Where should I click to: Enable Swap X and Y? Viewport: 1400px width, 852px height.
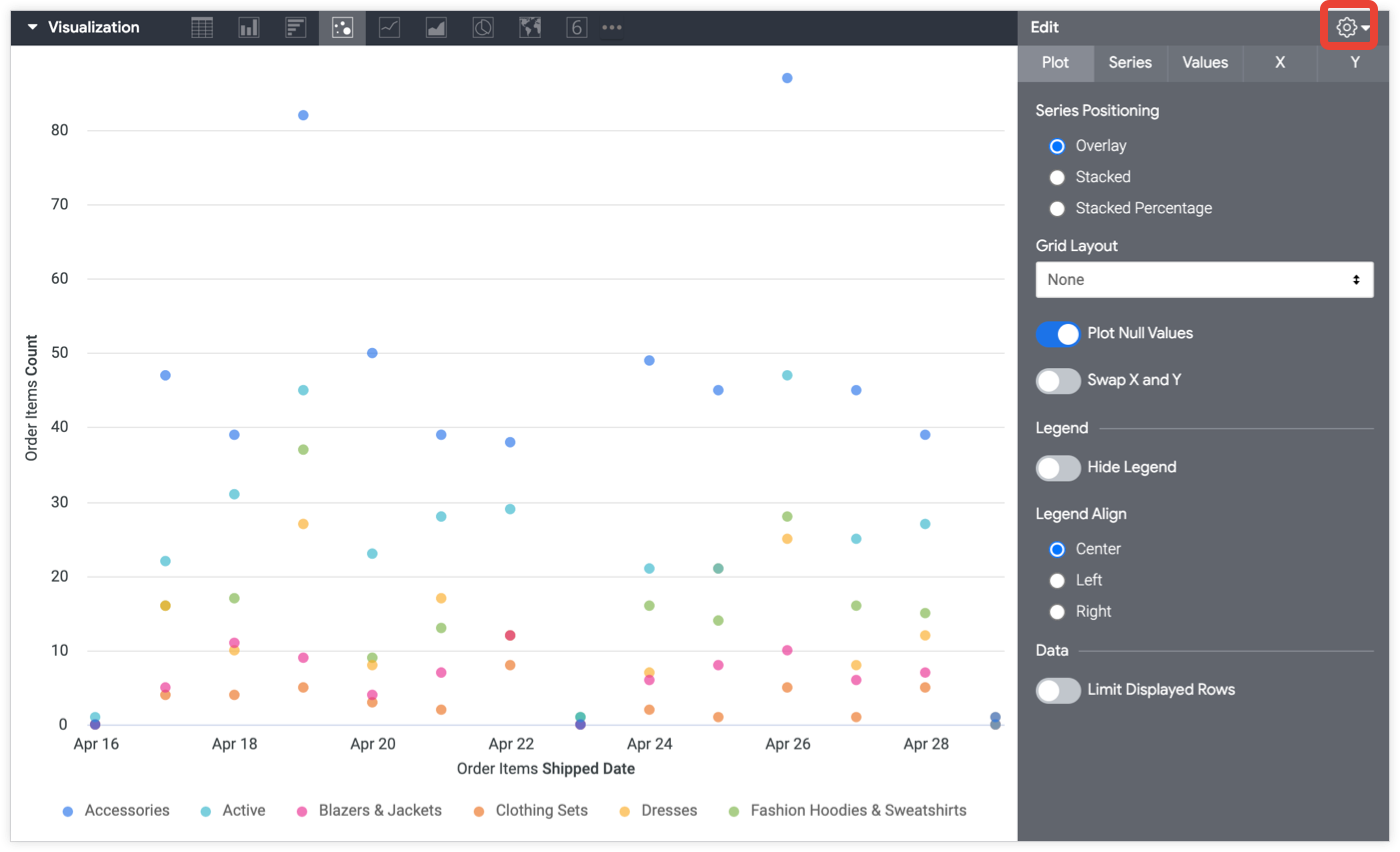[1058, 381]
